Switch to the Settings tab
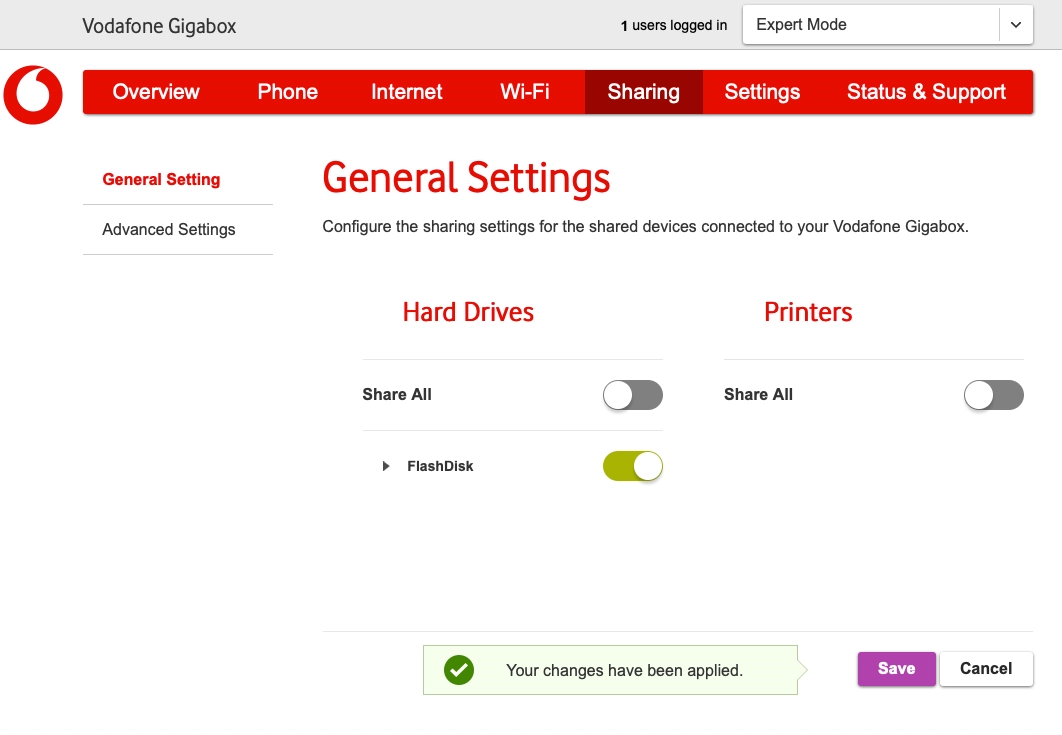 click(x=762, y=91)
